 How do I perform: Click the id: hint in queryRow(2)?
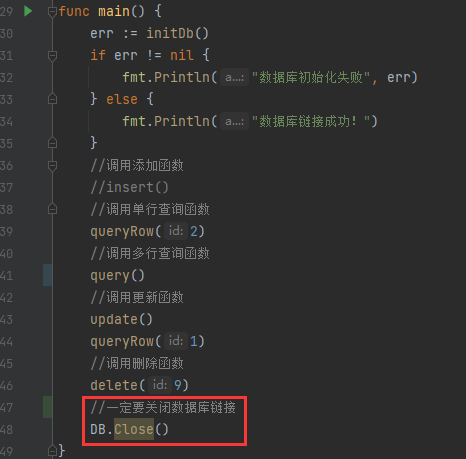176,231
